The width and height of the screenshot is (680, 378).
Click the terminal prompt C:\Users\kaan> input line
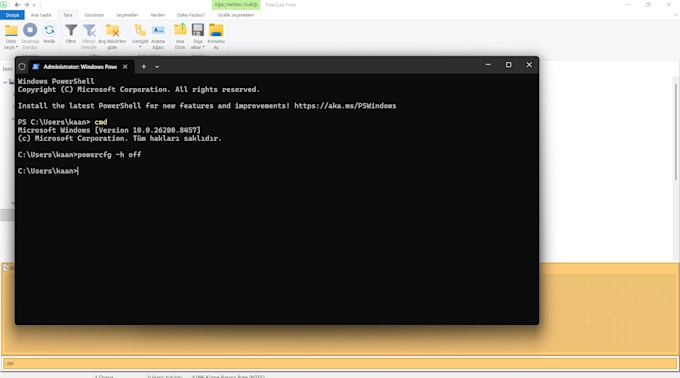pyautogui.click(x=48, y=171)
